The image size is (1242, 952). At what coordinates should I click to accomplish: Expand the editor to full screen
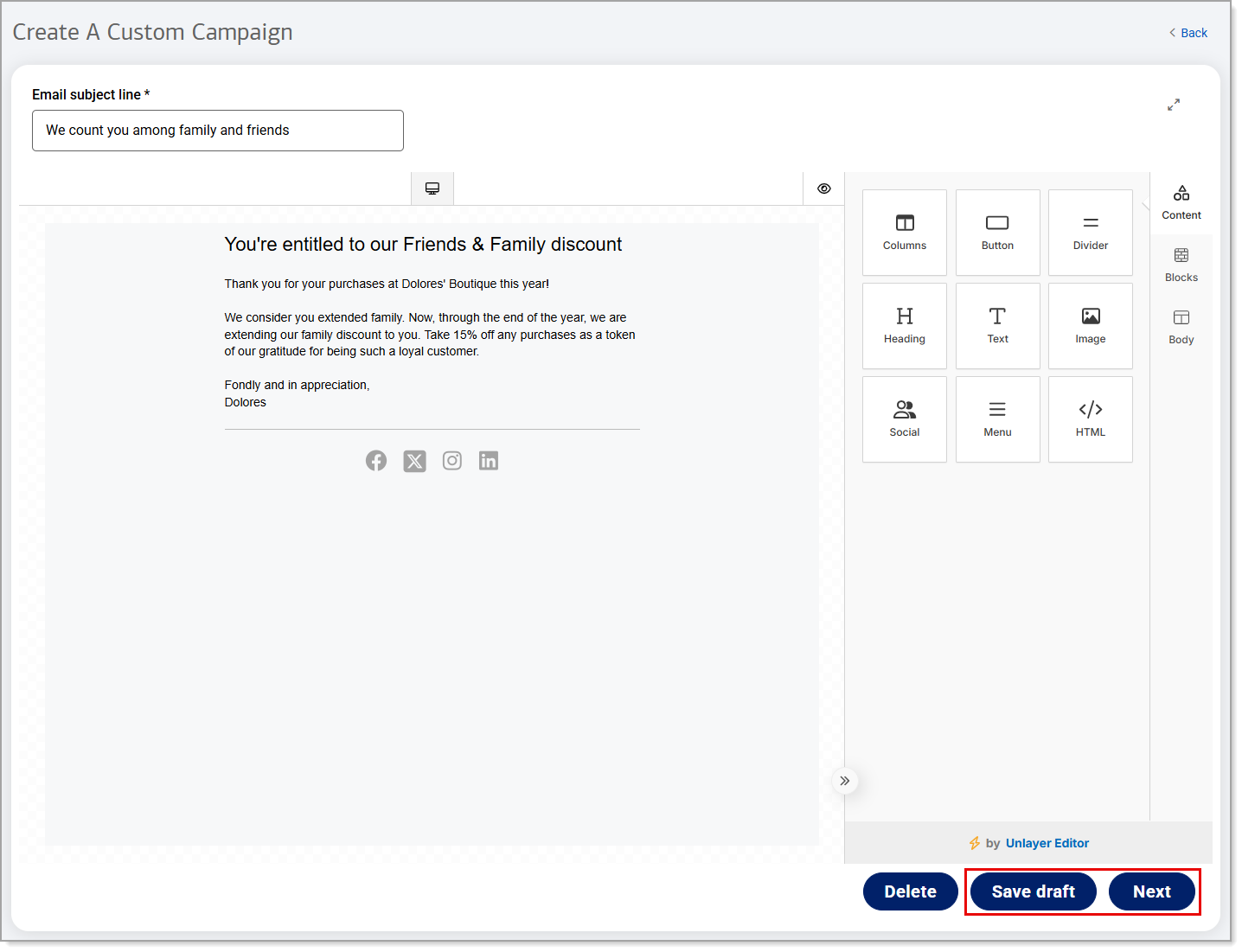coord(1173,105)
